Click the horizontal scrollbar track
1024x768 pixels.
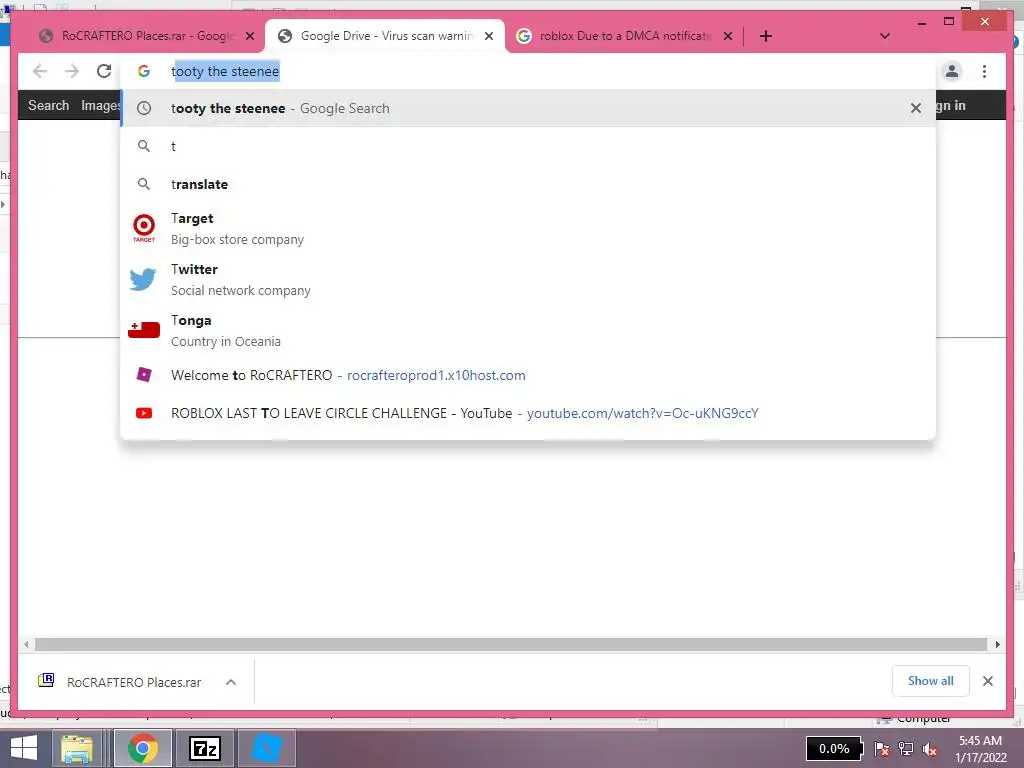511,645
